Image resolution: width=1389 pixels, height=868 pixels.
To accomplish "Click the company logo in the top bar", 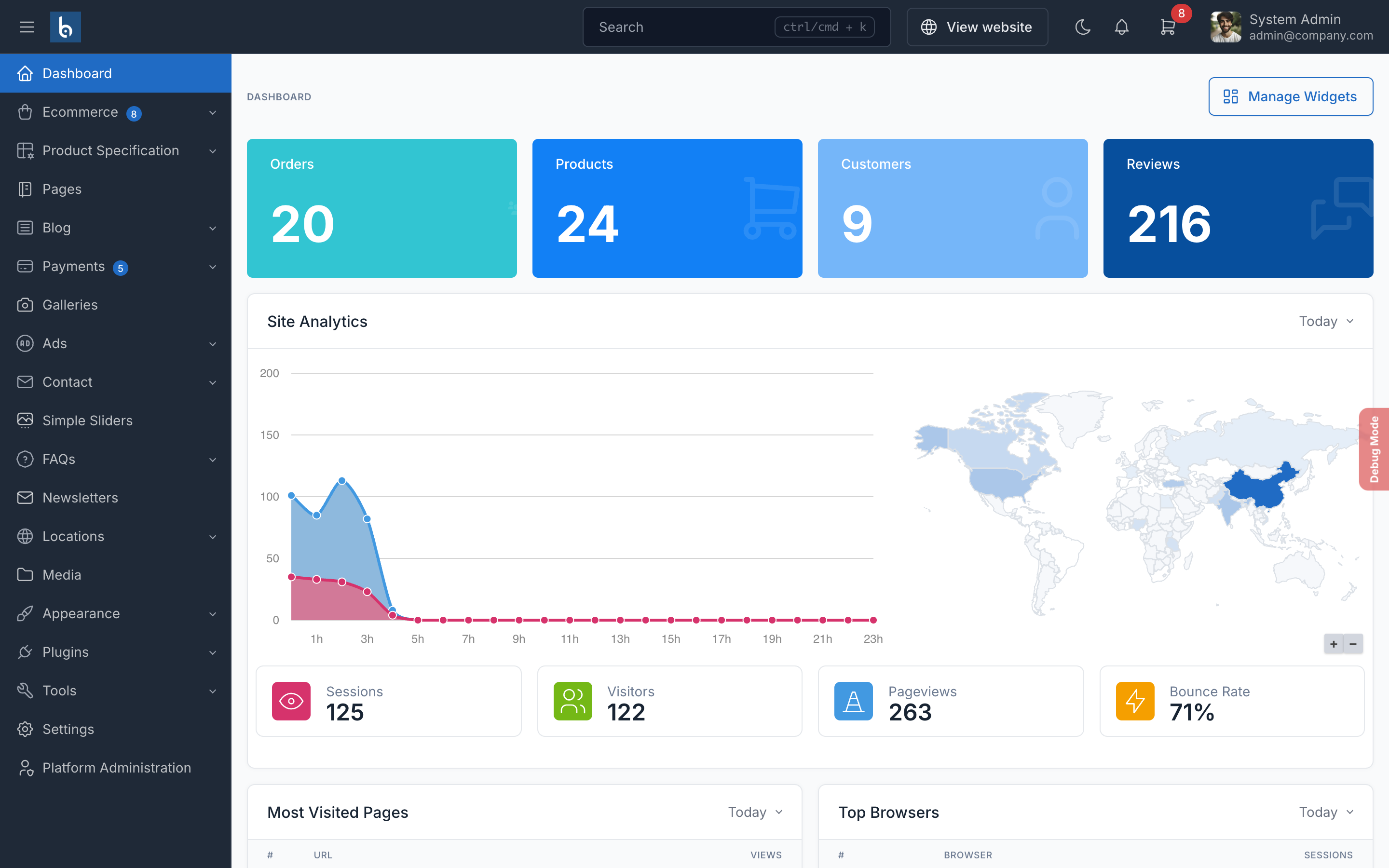I will pos(66,27).
